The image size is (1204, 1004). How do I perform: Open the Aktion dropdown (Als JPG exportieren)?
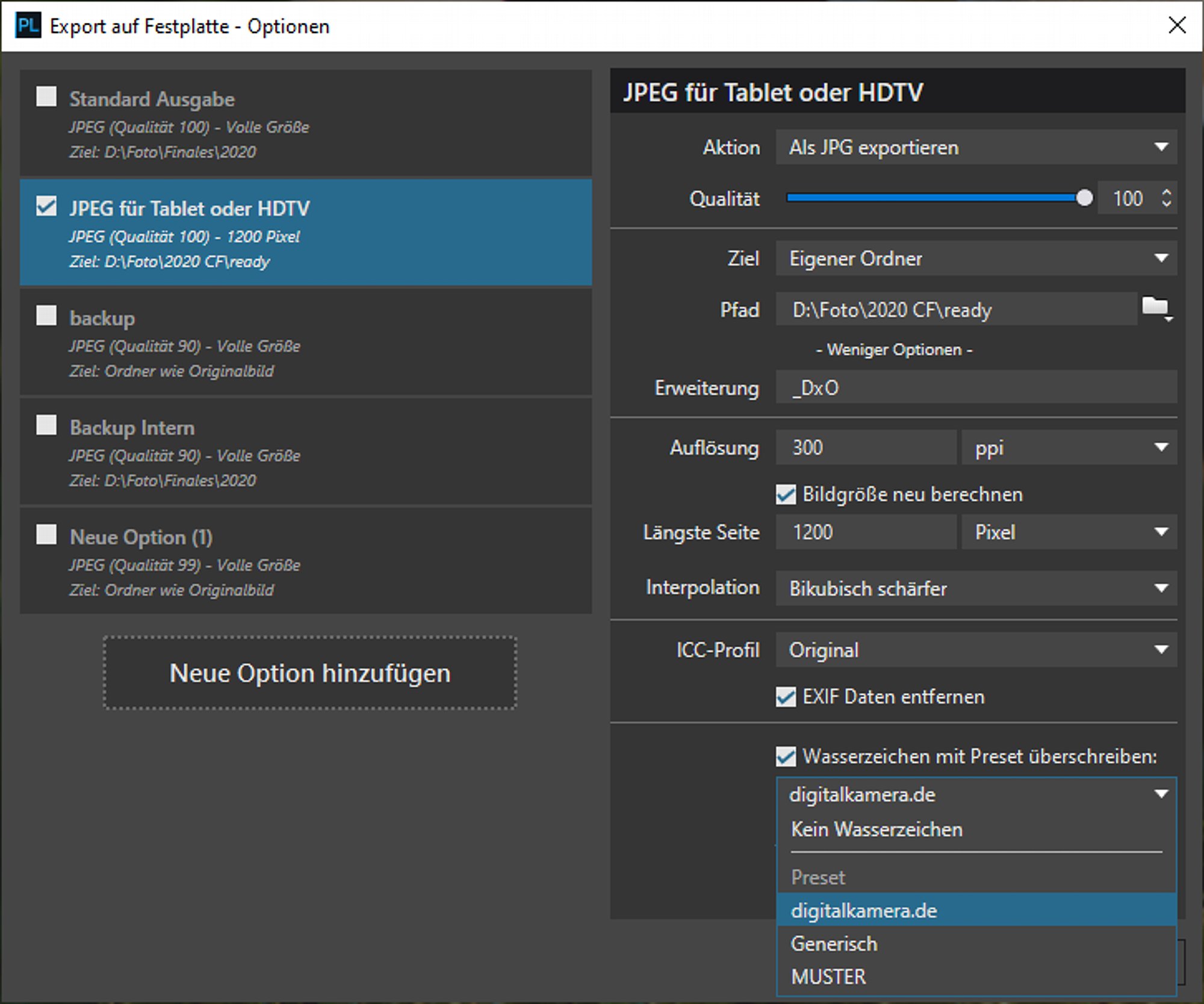click(x=976, y=147)
